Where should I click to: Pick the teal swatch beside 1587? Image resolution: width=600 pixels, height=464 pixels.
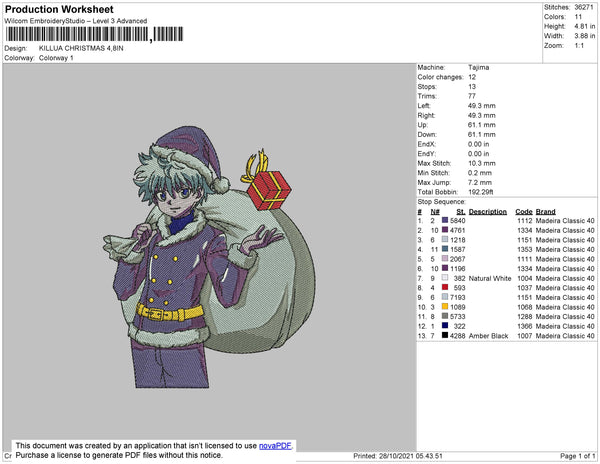coord(445,249)
